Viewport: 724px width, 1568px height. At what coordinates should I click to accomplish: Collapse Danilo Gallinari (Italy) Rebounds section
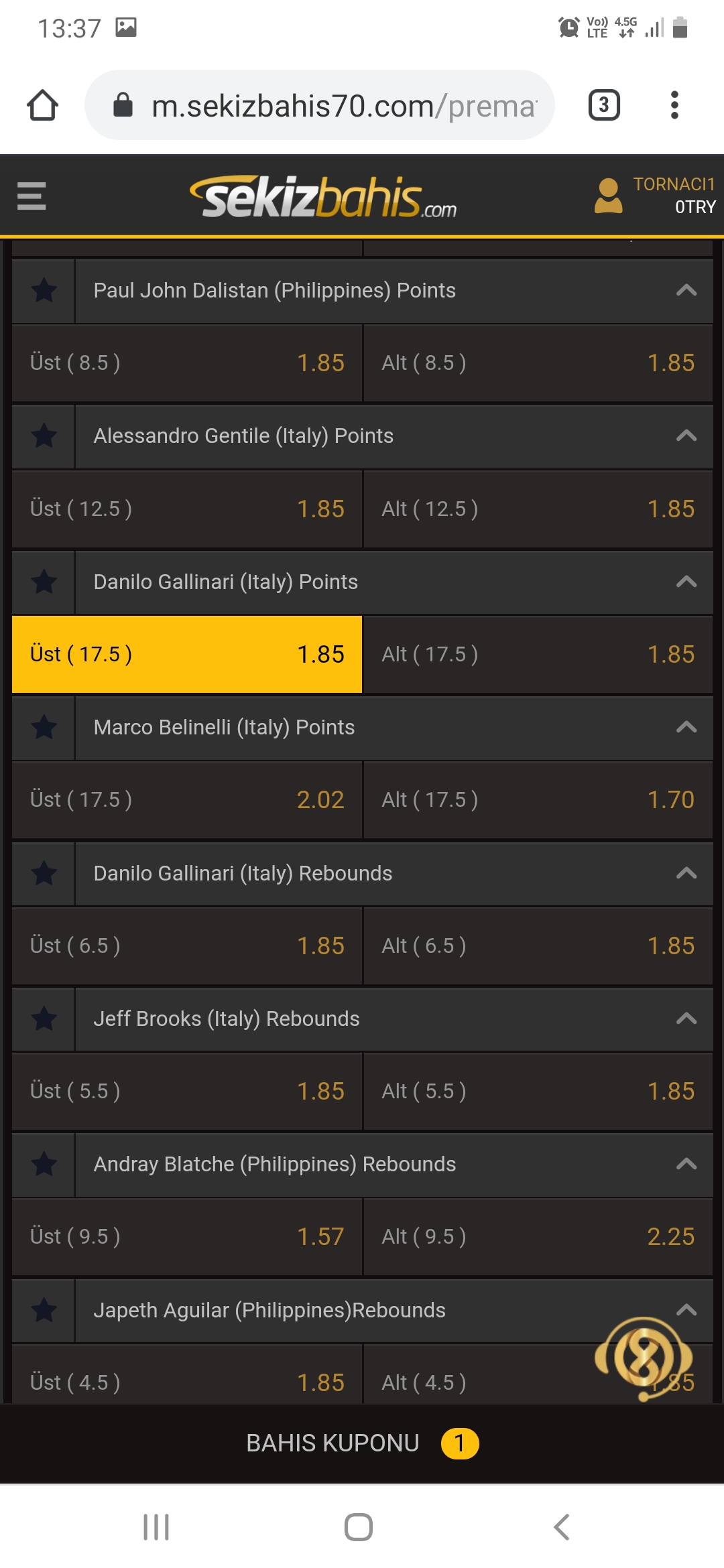point(686,873)
